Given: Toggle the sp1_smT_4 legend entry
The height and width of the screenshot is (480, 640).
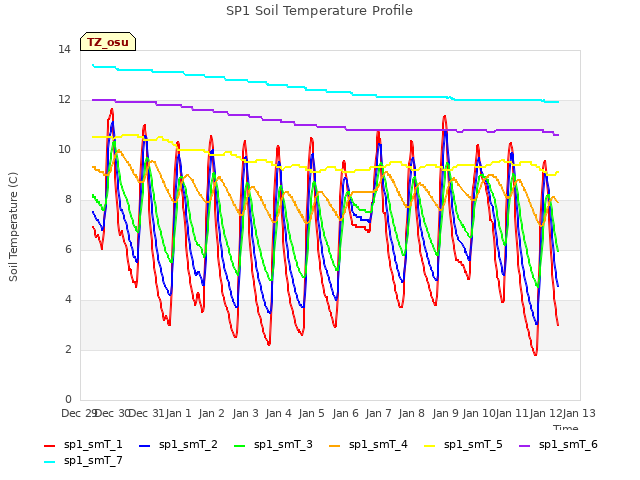Looking at the screenshot, I should tap(368, 444).
